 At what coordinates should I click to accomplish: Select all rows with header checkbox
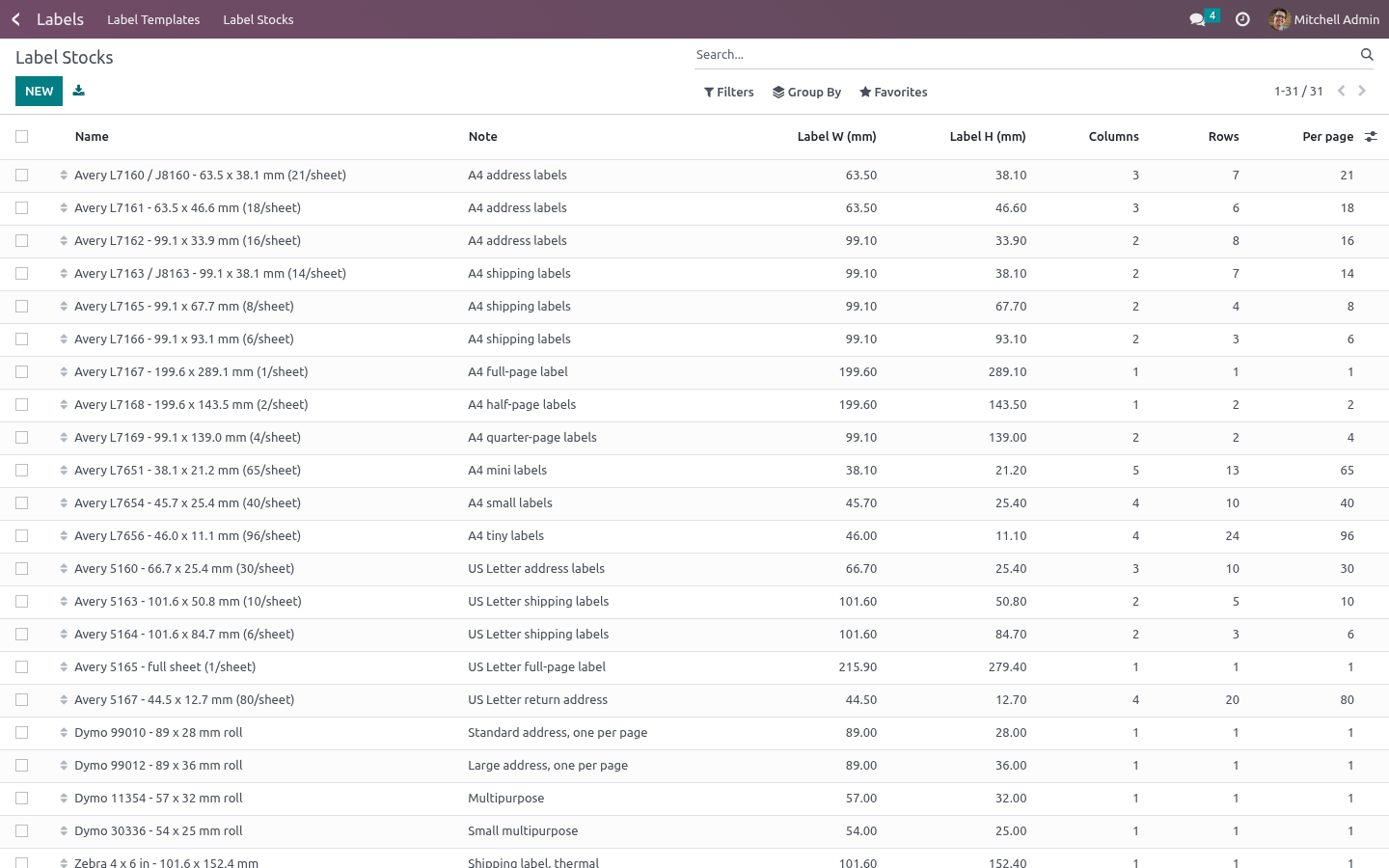click(22, 137)
